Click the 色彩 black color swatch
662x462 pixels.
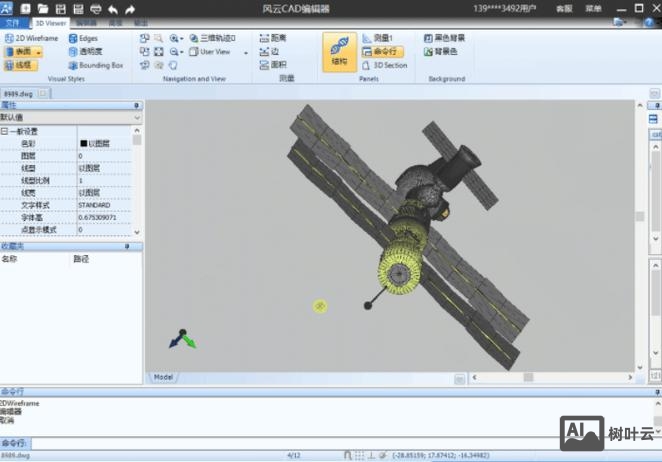pyautogui.click(x=84, y=143)
